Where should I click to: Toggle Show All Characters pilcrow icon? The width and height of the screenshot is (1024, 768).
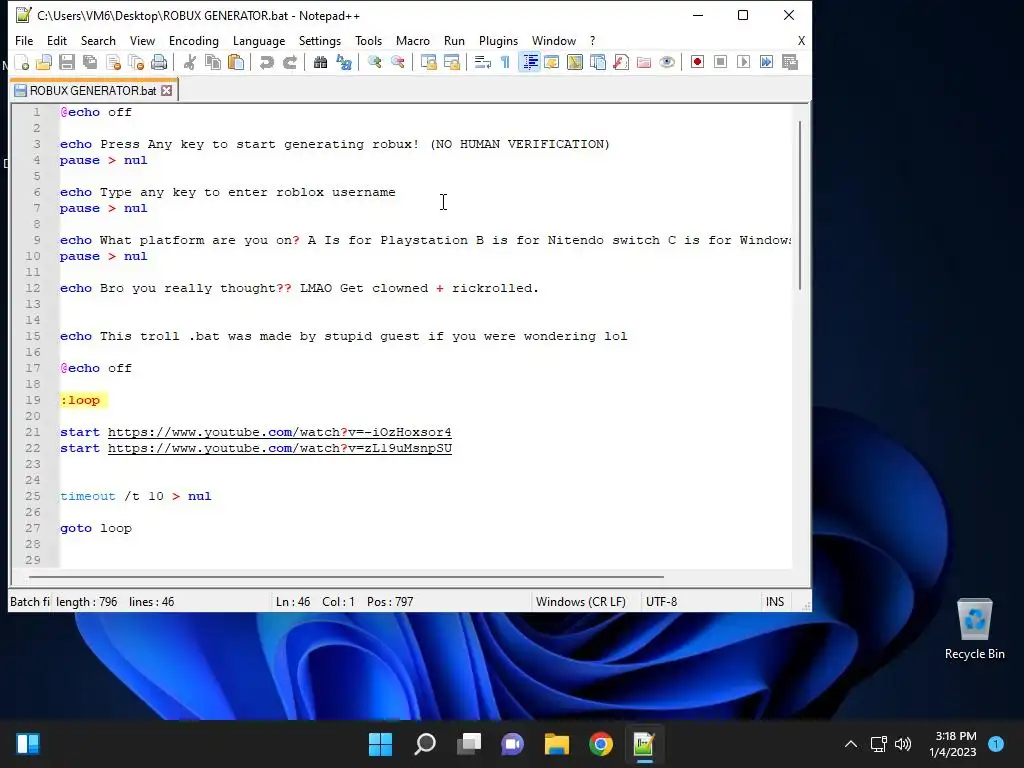505,63
